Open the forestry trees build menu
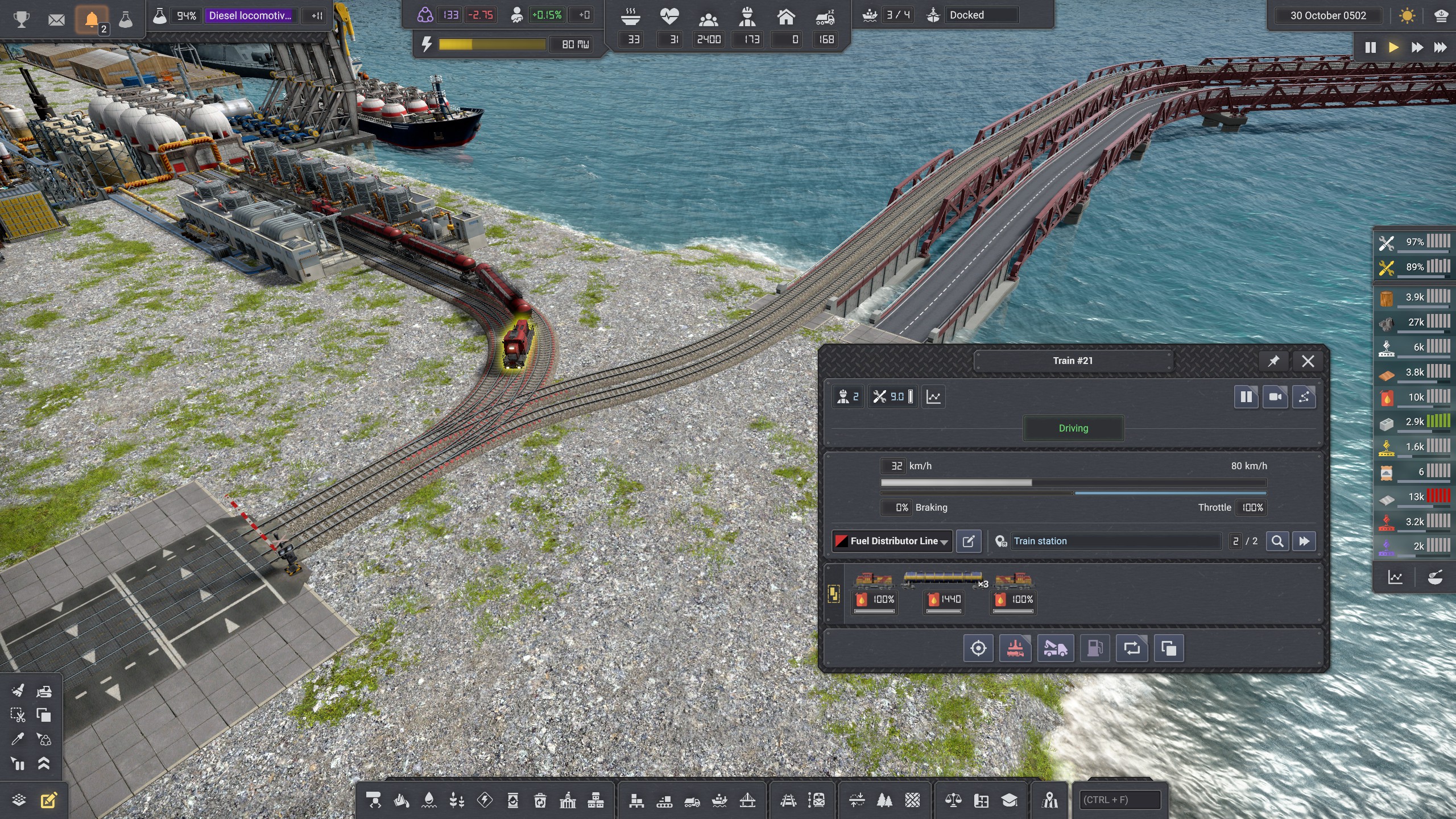1456x819 pixels. [x=884, y=801]
